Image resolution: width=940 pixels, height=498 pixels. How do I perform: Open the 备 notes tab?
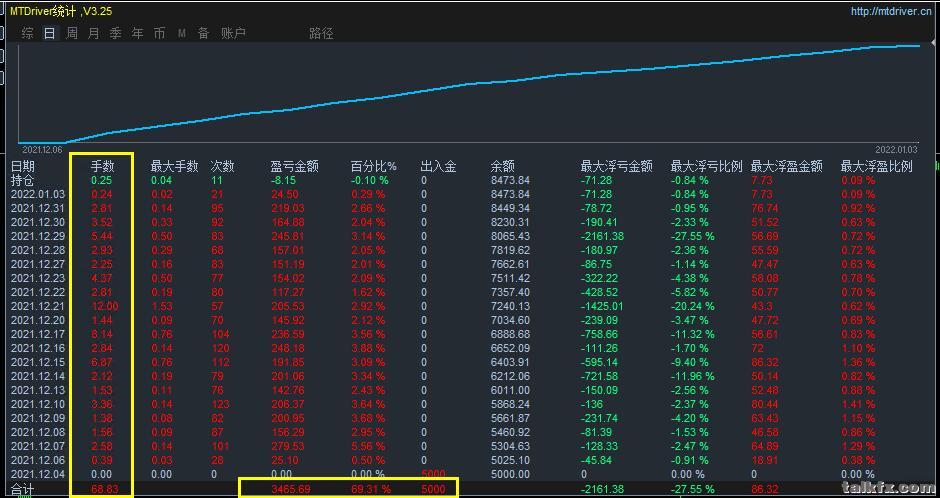coord(203,33)
